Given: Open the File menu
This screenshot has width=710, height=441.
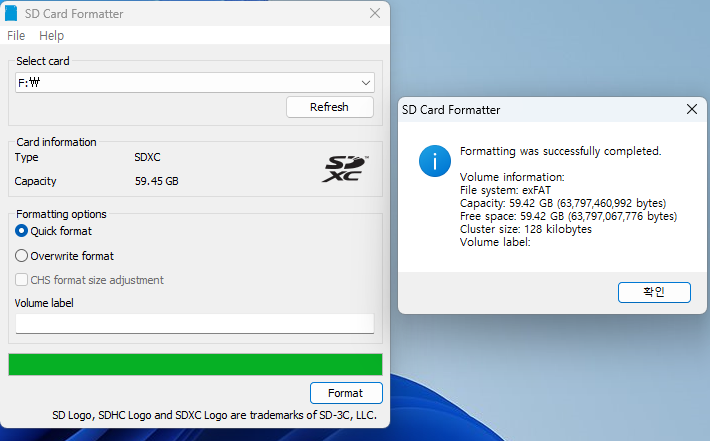Looking at the screenshot, I should [16, 35].
